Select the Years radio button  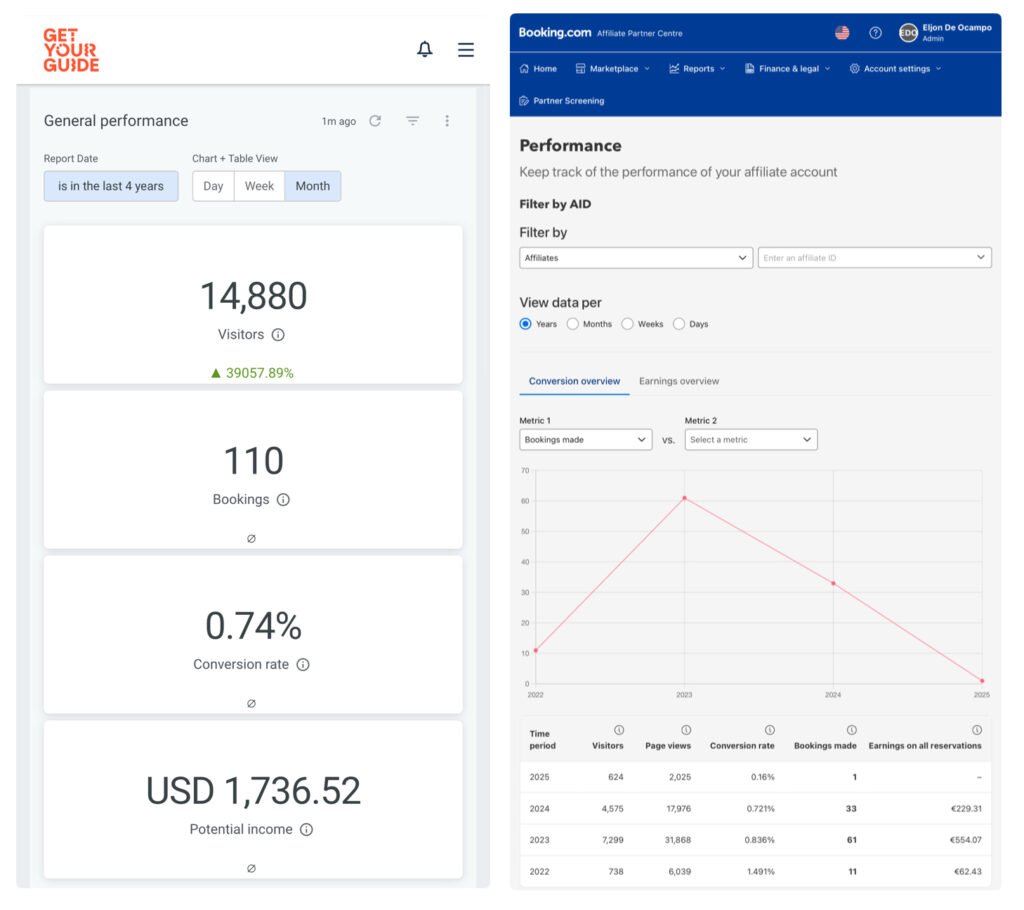(x=526, y=324)
